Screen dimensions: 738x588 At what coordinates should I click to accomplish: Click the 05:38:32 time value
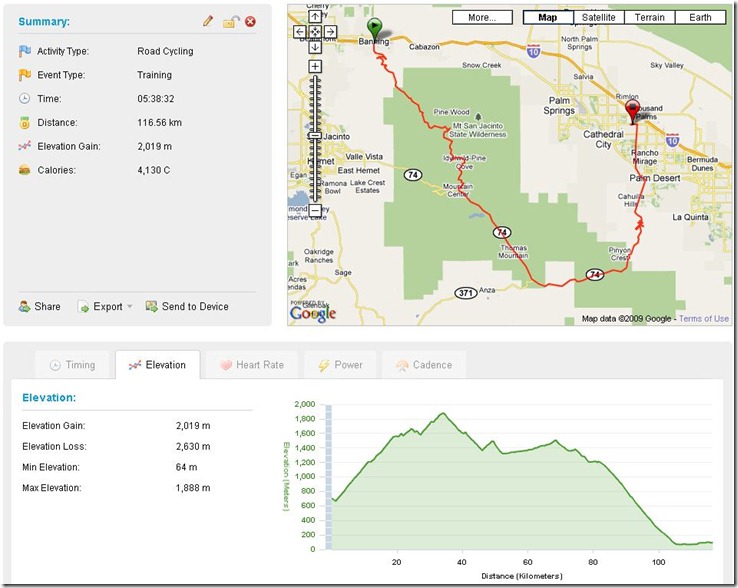156,99
